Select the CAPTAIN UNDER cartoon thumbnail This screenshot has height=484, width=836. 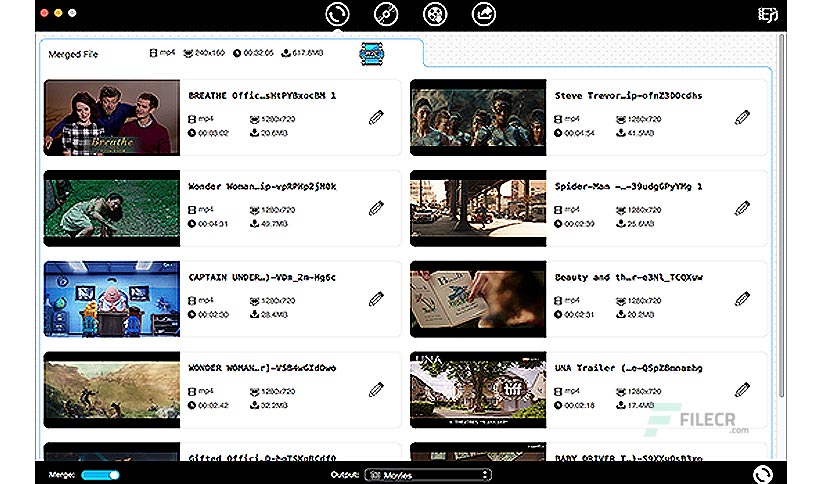pos(112,299)
